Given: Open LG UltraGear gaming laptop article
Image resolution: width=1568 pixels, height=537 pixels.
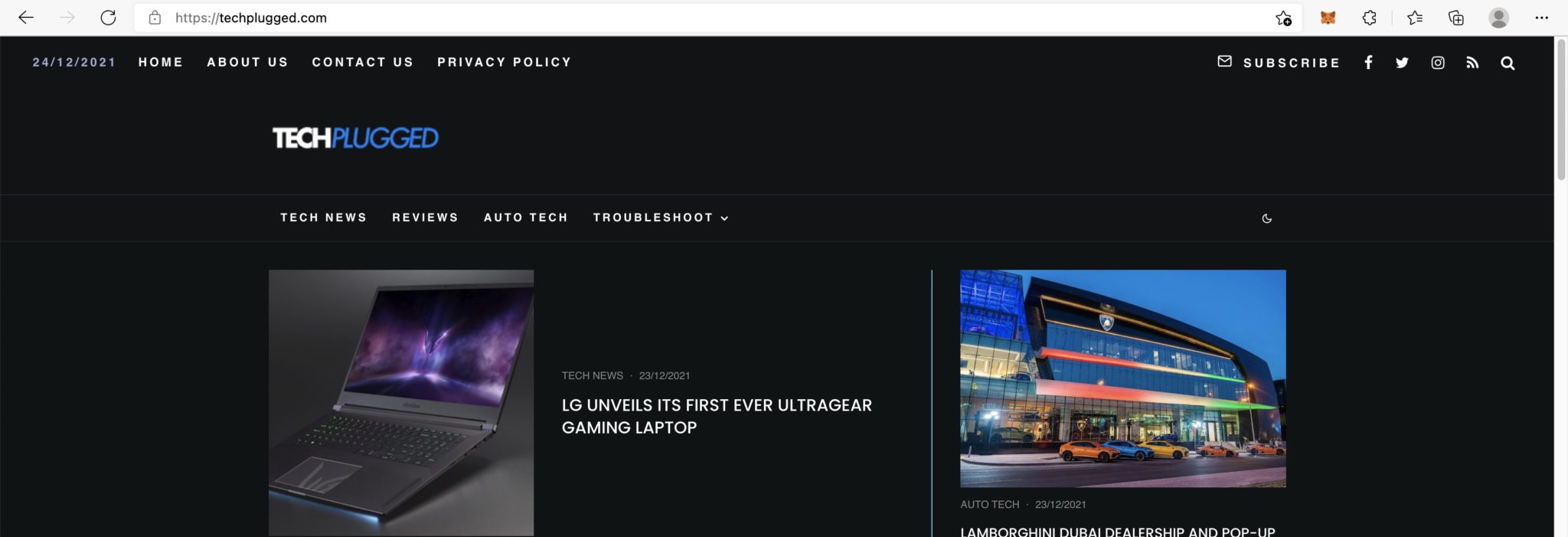Looking at the screenshot, I should point(716,416).
